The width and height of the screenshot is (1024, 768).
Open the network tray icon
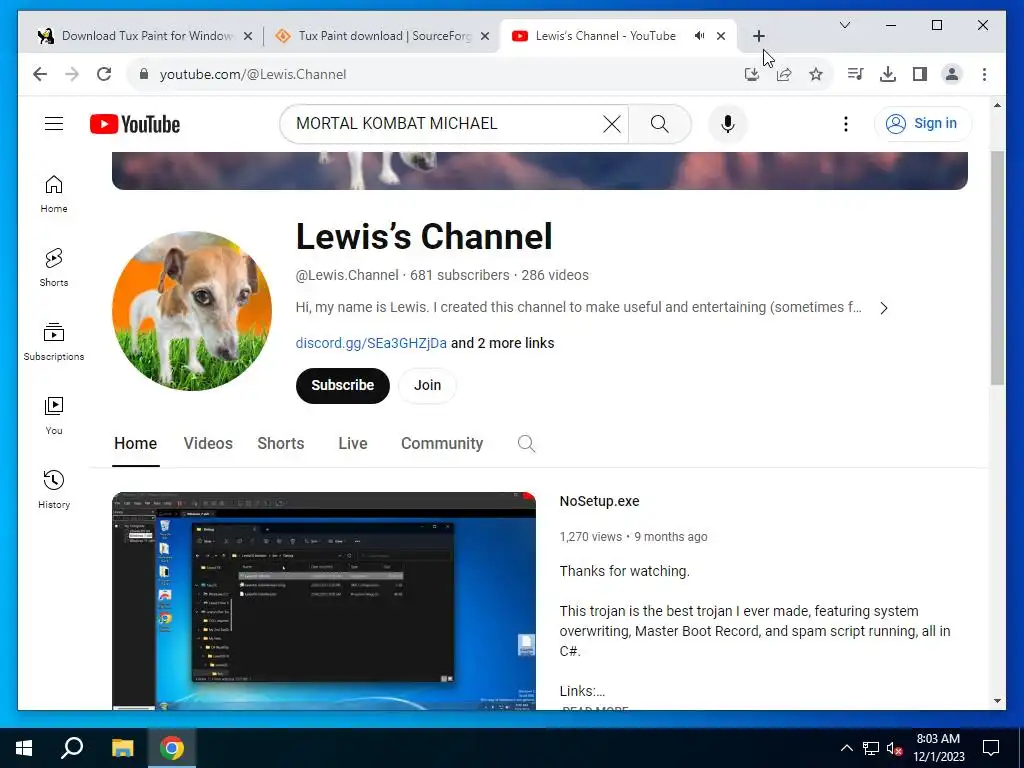(x=871, y=748)
